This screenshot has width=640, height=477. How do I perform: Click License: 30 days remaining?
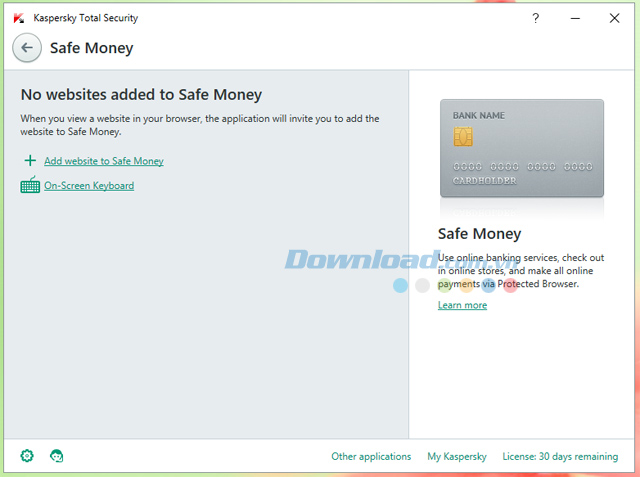[560, 456]
